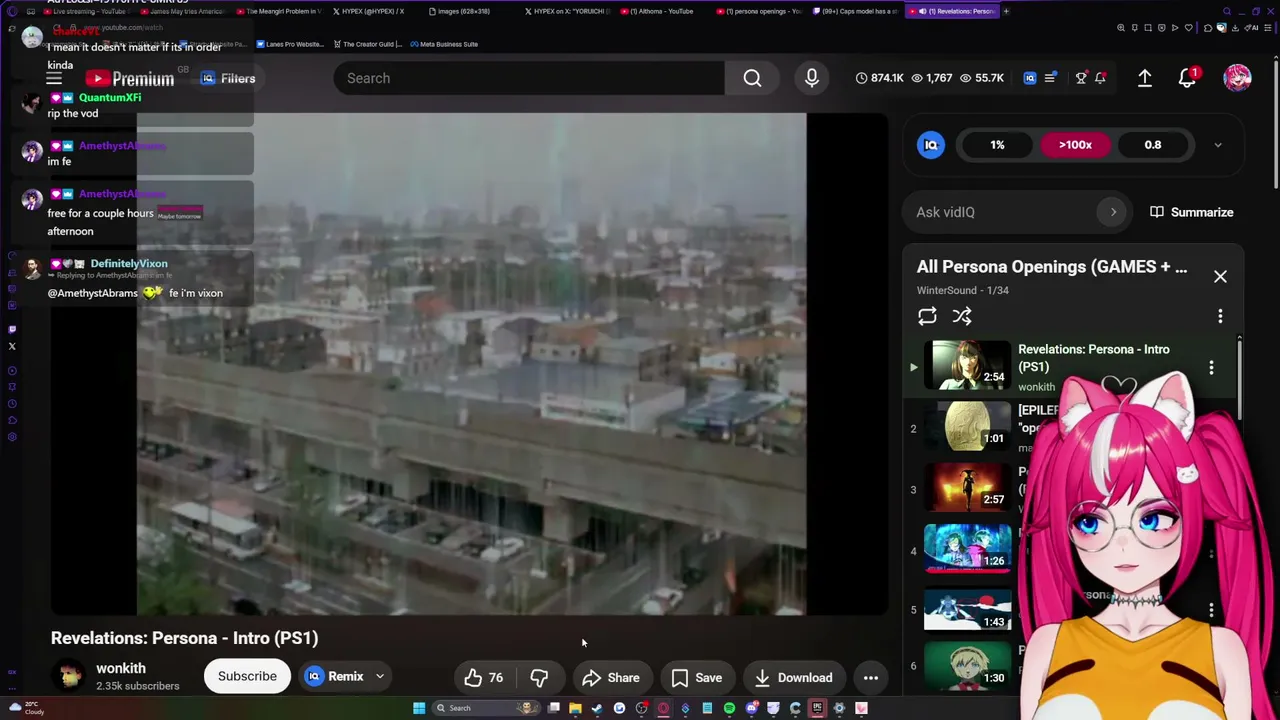Share the video

click(x=611, y=677)
